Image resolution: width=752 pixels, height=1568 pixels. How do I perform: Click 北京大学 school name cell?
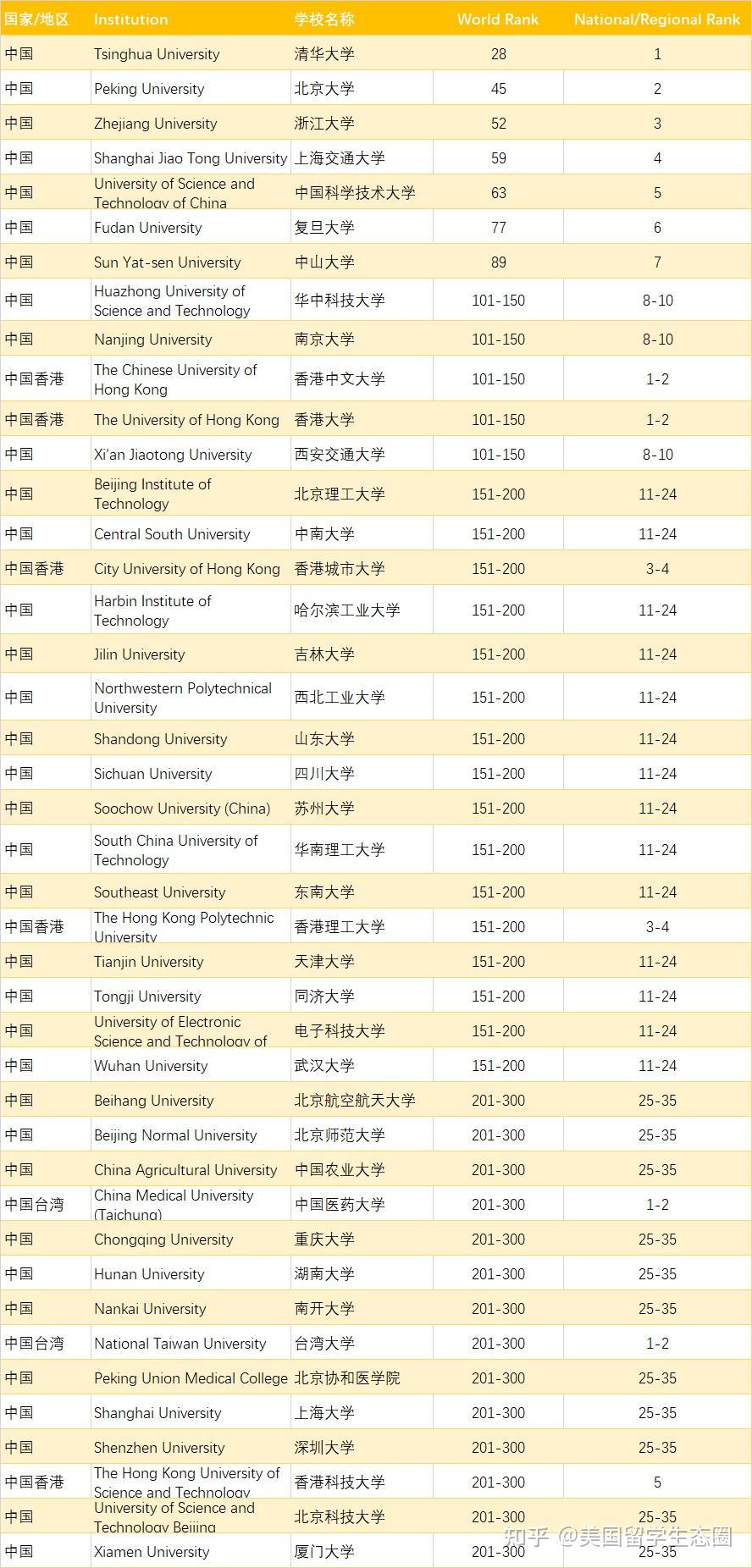coord(362,89)
